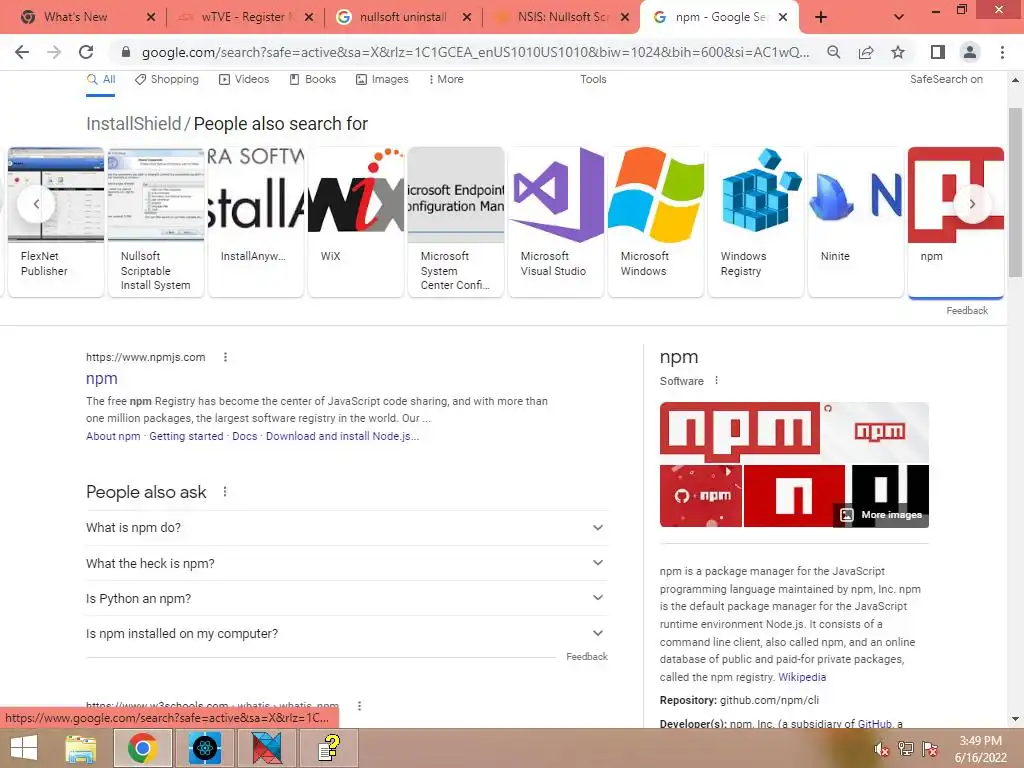Open the Wikipedia link in npm description
This screenshot has width=1024, height=768.
802,677
